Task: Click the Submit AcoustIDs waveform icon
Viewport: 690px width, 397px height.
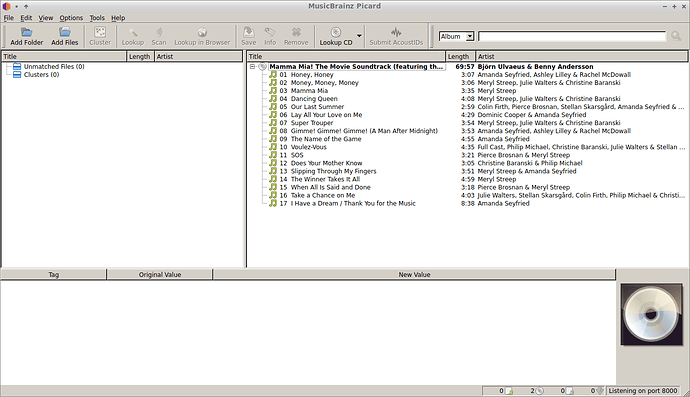Action: click(396, 32)
